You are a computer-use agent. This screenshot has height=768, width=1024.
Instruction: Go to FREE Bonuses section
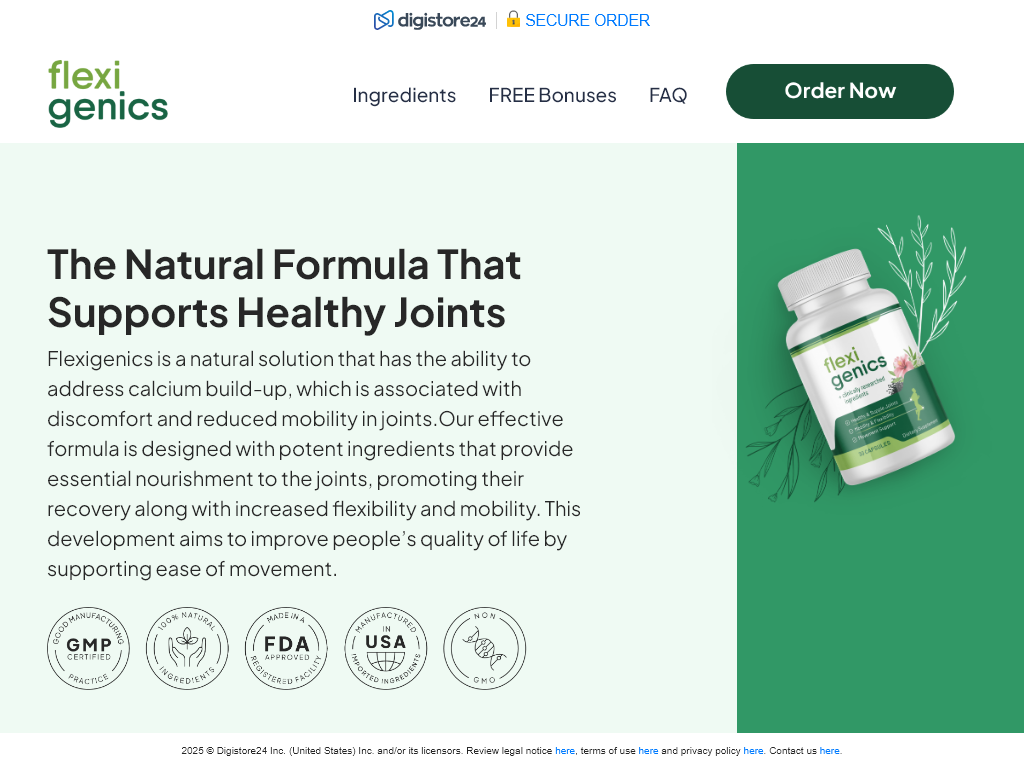click(552, 95)
